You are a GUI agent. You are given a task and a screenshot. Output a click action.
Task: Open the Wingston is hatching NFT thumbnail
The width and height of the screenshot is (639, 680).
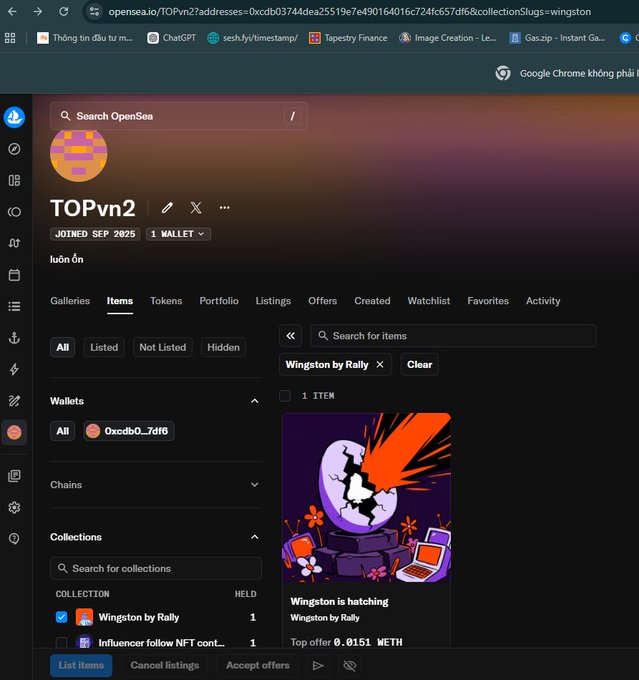367,498
